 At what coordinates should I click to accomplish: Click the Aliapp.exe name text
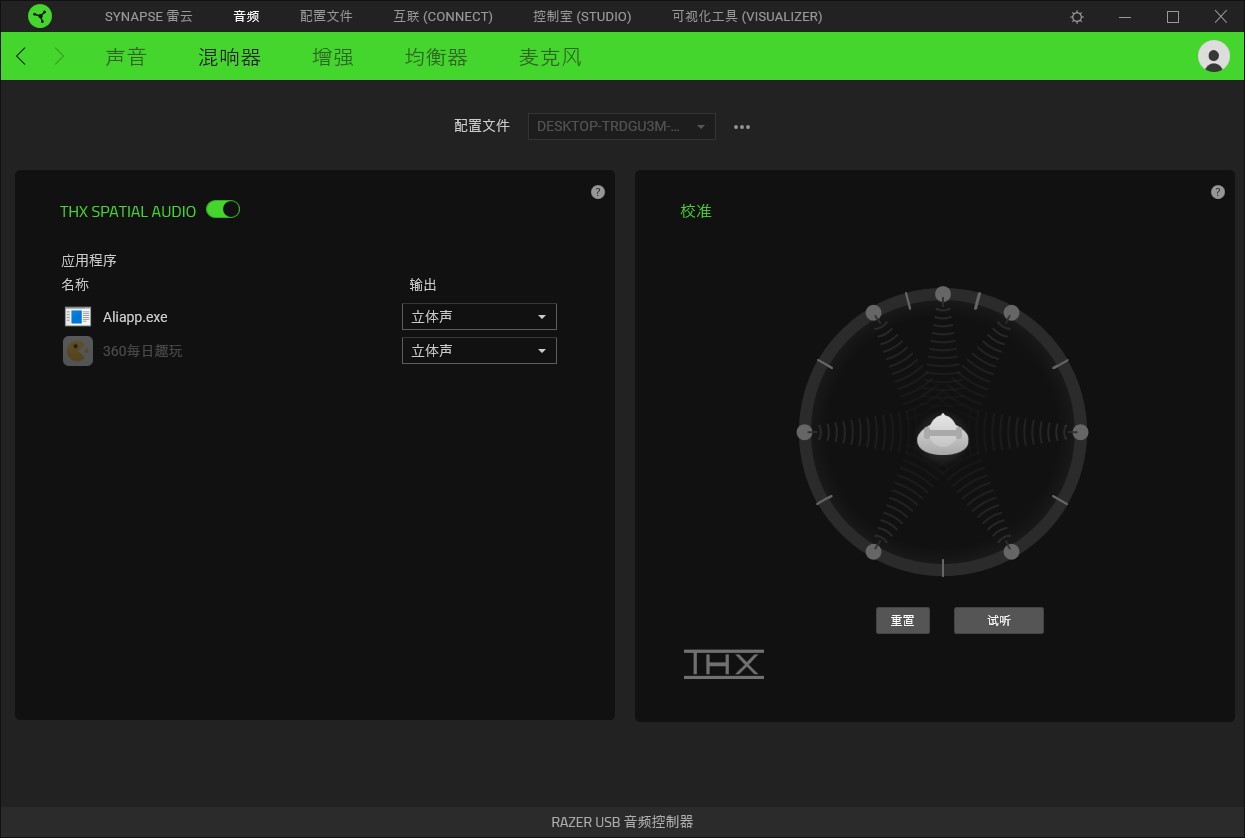coord(135,317)
